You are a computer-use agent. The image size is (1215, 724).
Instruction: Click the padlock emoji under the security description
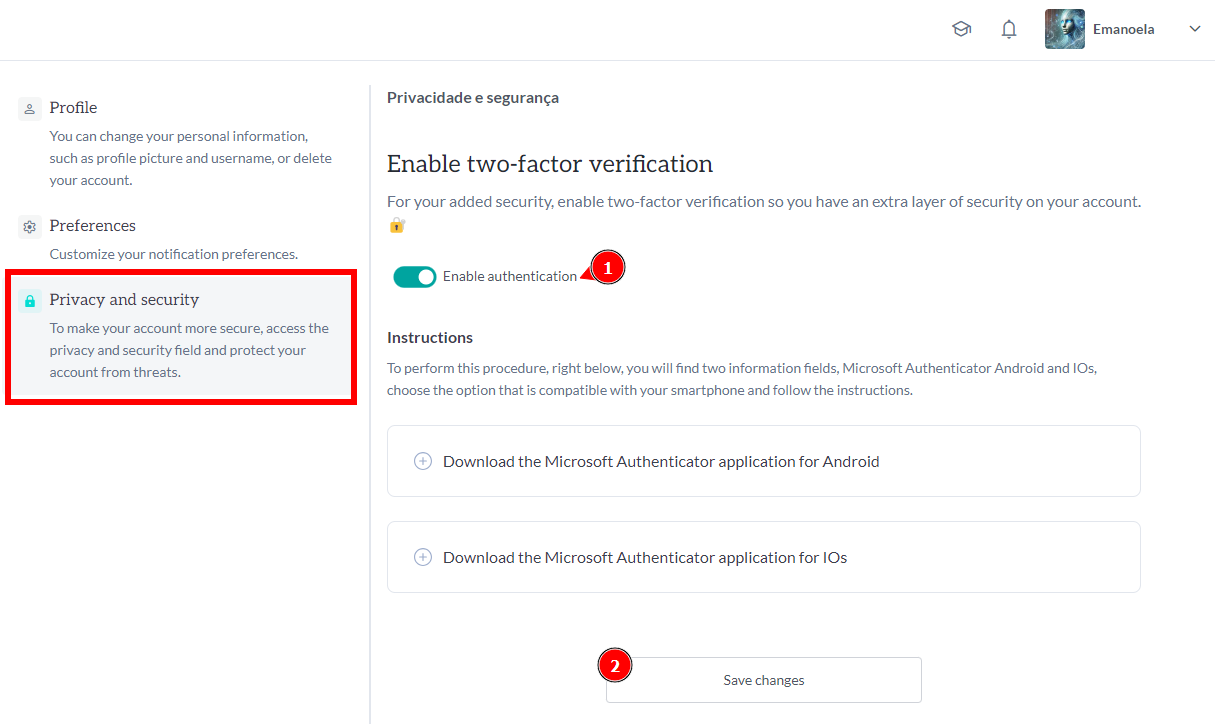click(x=397, y=225)
